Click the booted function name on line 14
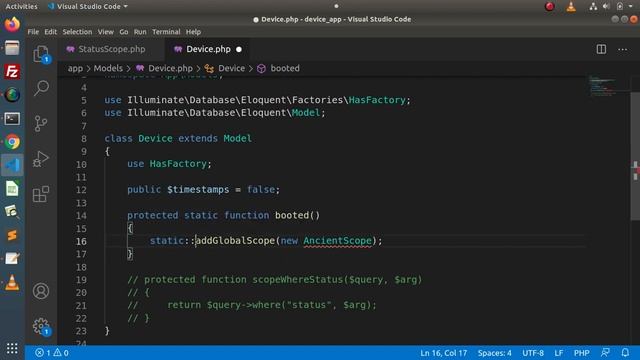 291,215
